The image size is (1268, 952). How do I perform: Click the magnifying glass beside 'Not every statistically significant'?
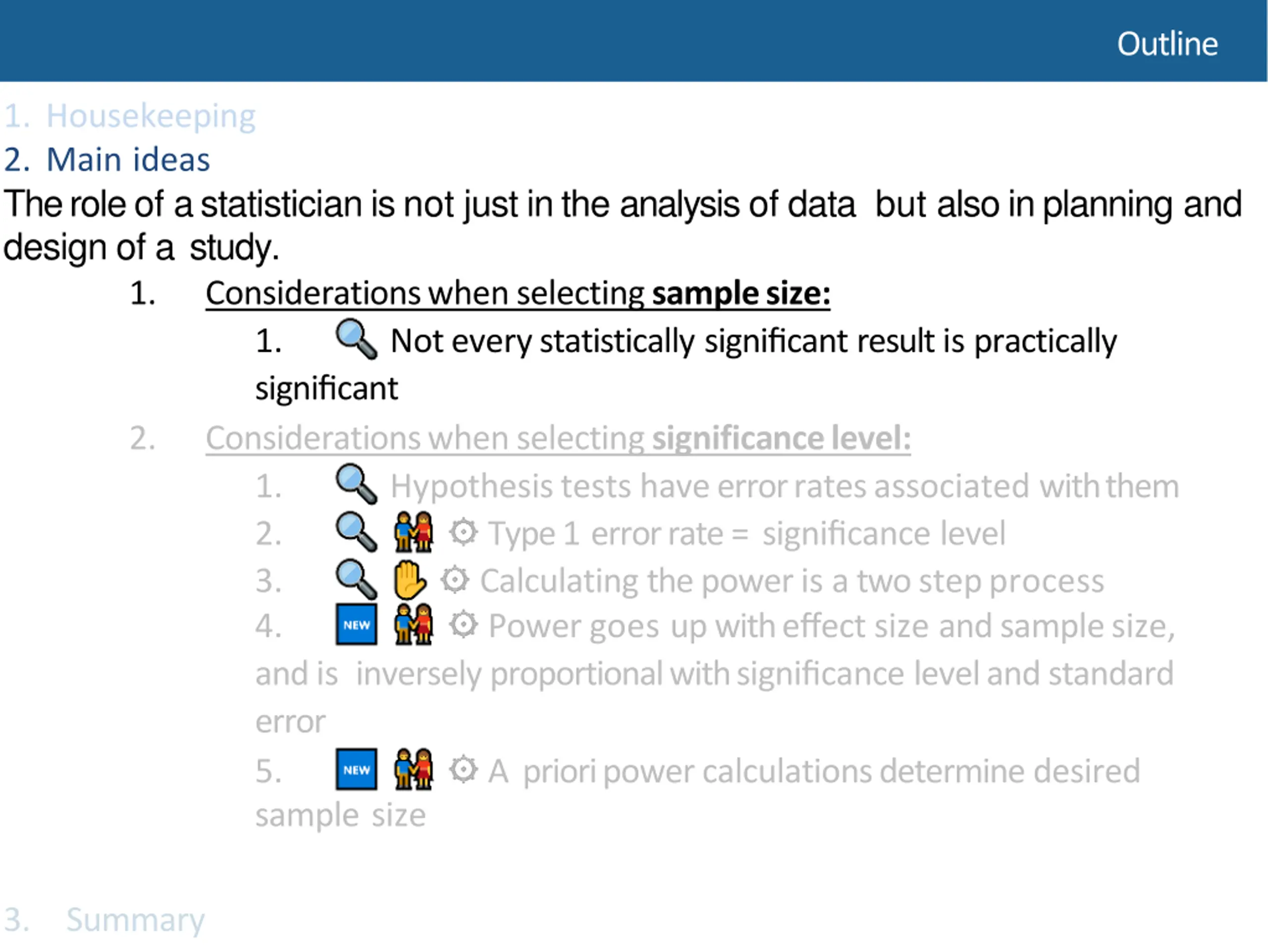356,339
